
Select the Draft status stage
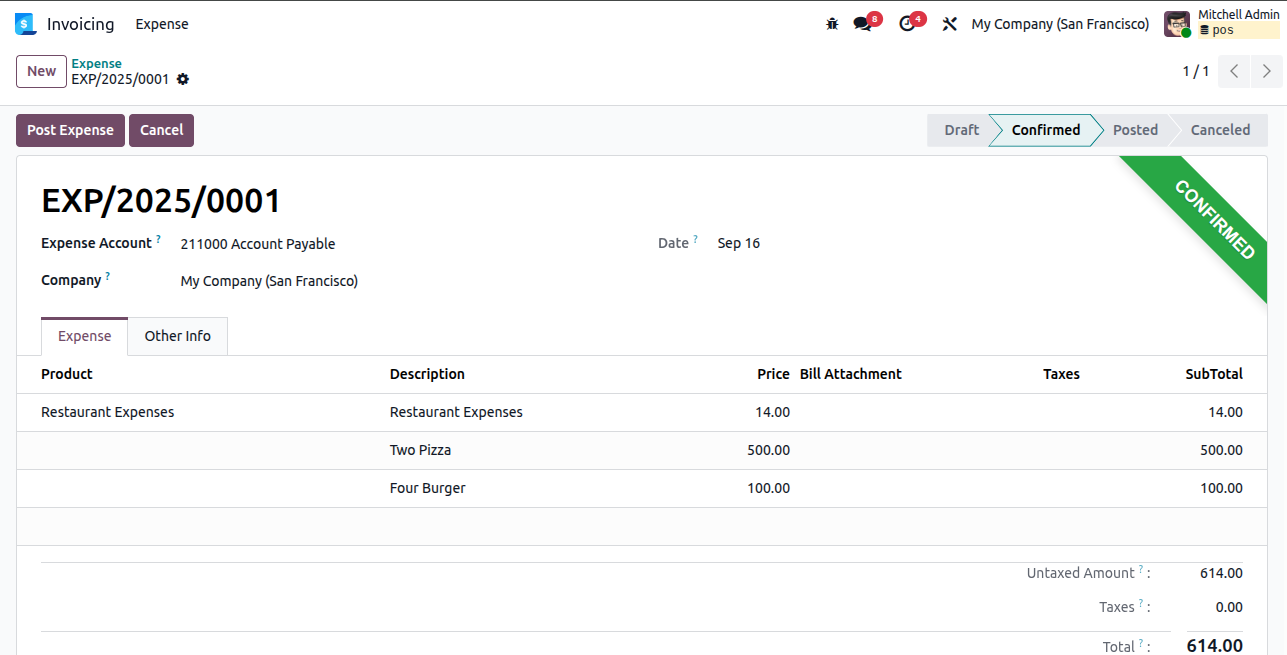click(x=961, y=130)
